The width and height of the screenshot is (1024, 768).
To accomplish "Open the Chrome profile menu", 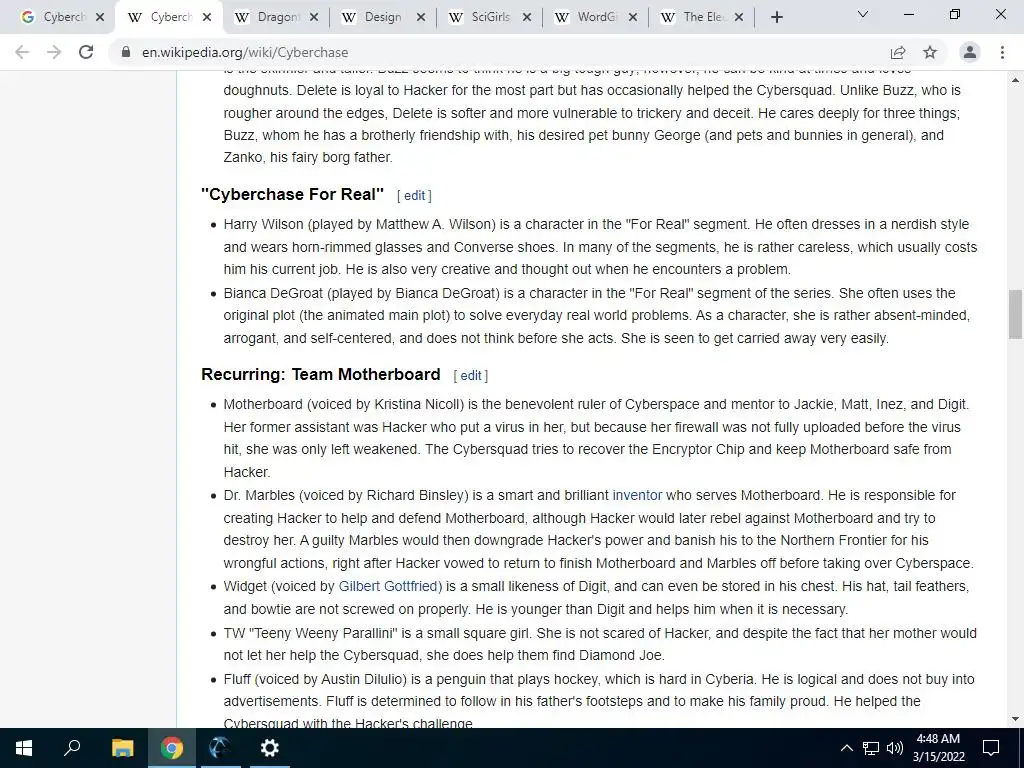I will pyautogui.click(x=970, y=52).
